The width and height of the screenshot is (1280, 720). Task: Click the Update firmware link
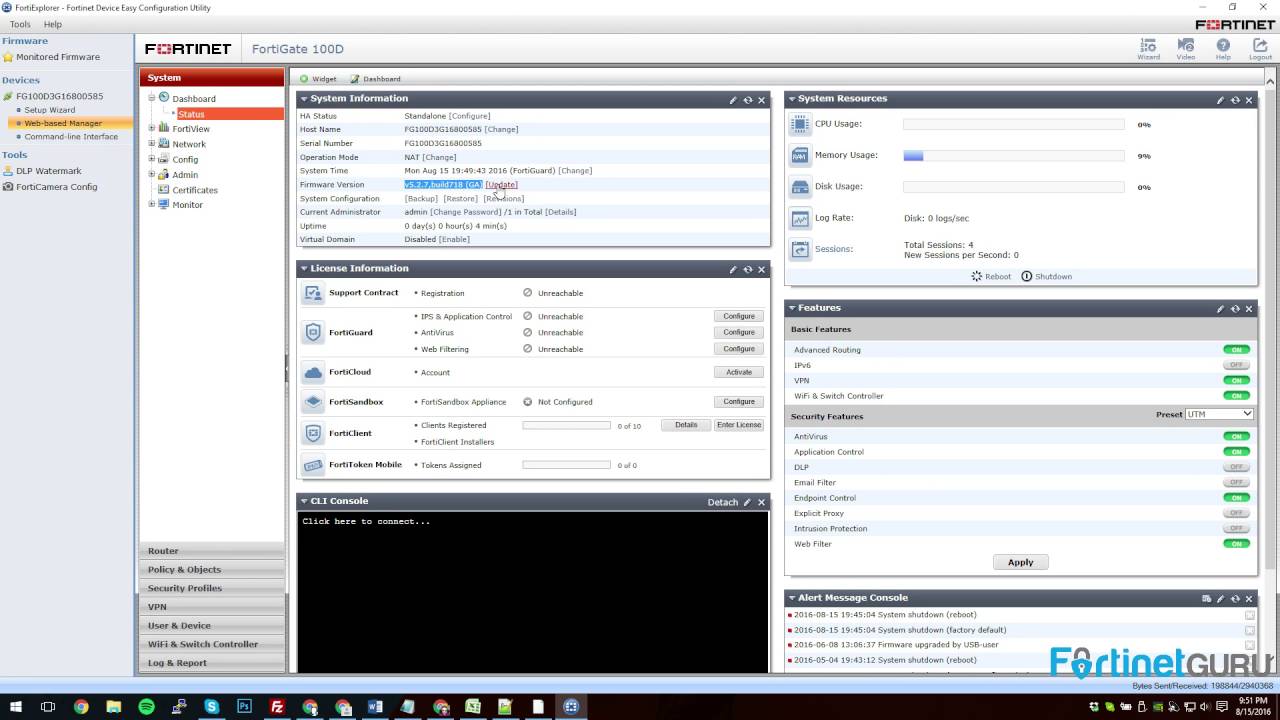pos(502,185)
